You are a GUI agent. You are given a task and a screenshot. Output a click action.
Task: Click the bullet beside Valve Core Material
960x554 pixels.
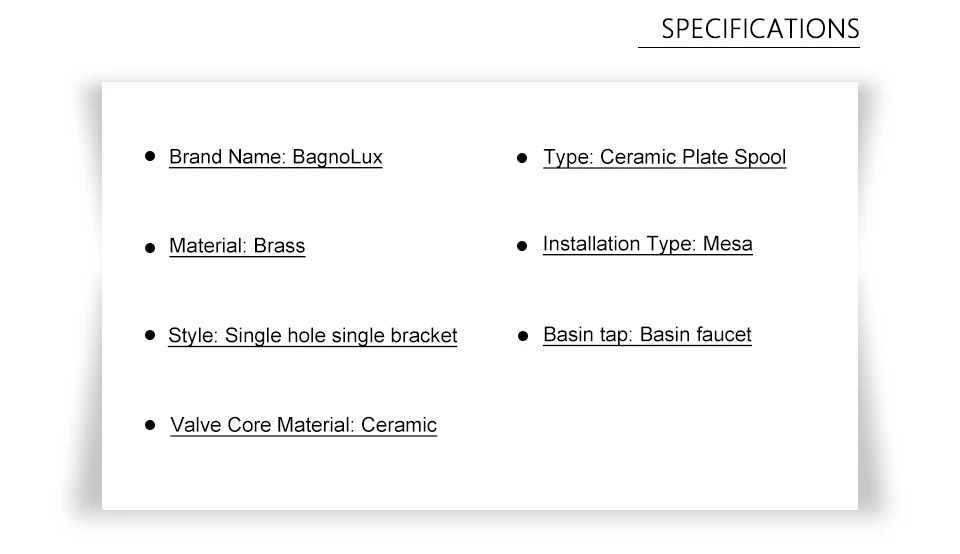(x=150, y=425)
